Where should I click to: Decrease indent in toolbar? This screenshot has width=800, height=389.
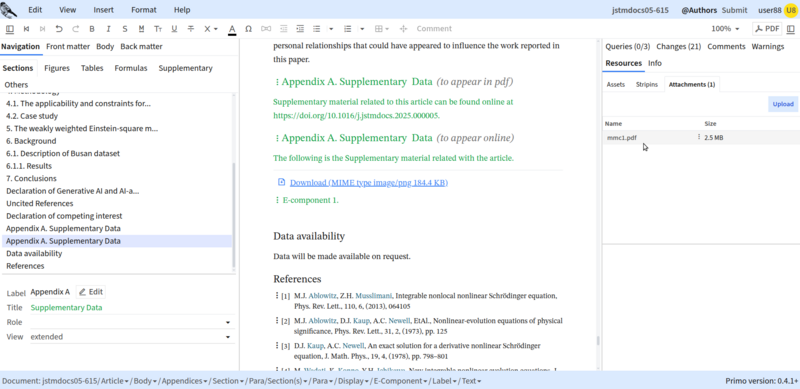click(x=283, y=29)
